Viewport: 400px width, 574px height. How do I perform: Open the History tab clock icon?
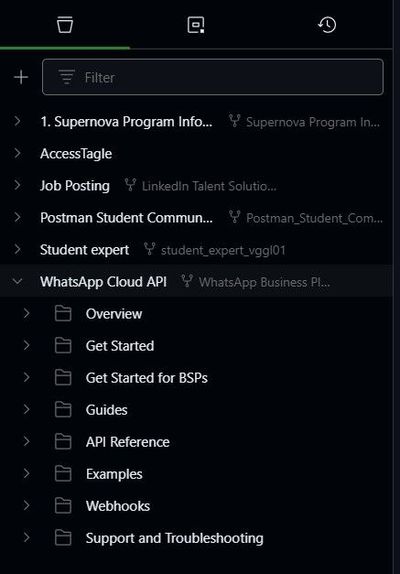(x=327, y=25)
